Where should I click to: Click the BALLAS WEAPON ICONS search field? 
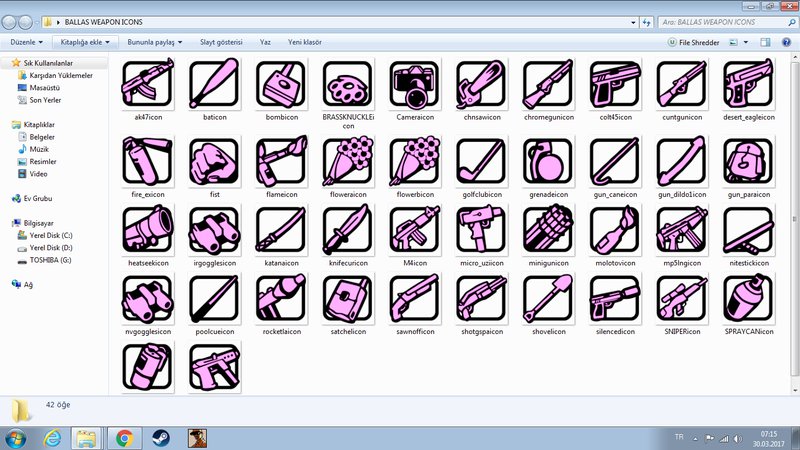point(728,22)
